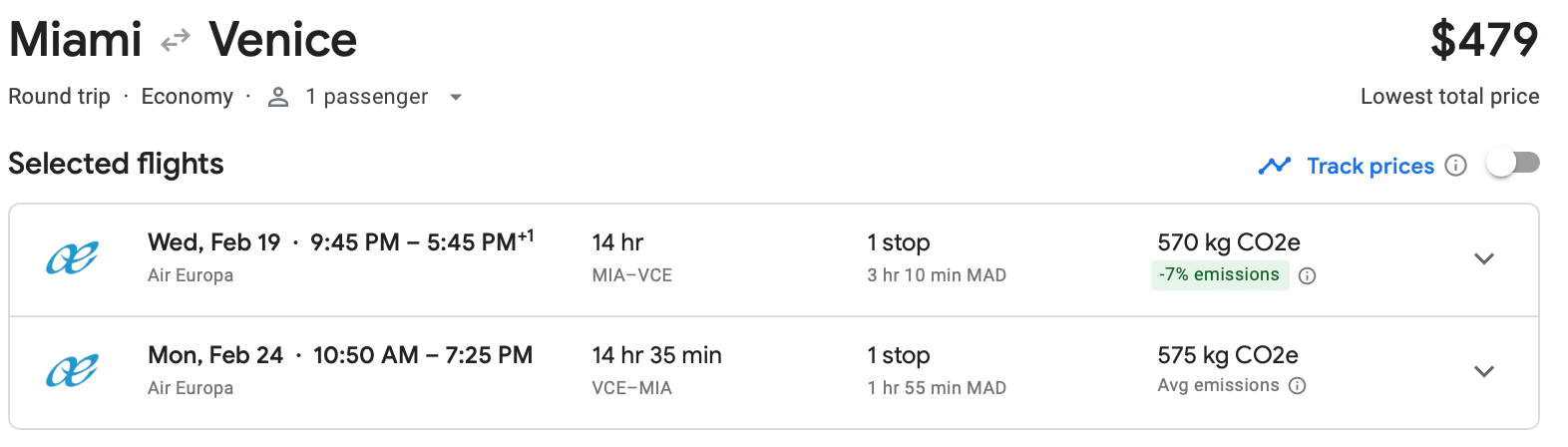The width and height of the screenshot is (1568, 447).
Task: Click the 570 kg CO2e emissions value
Action: click(1228, 242)
